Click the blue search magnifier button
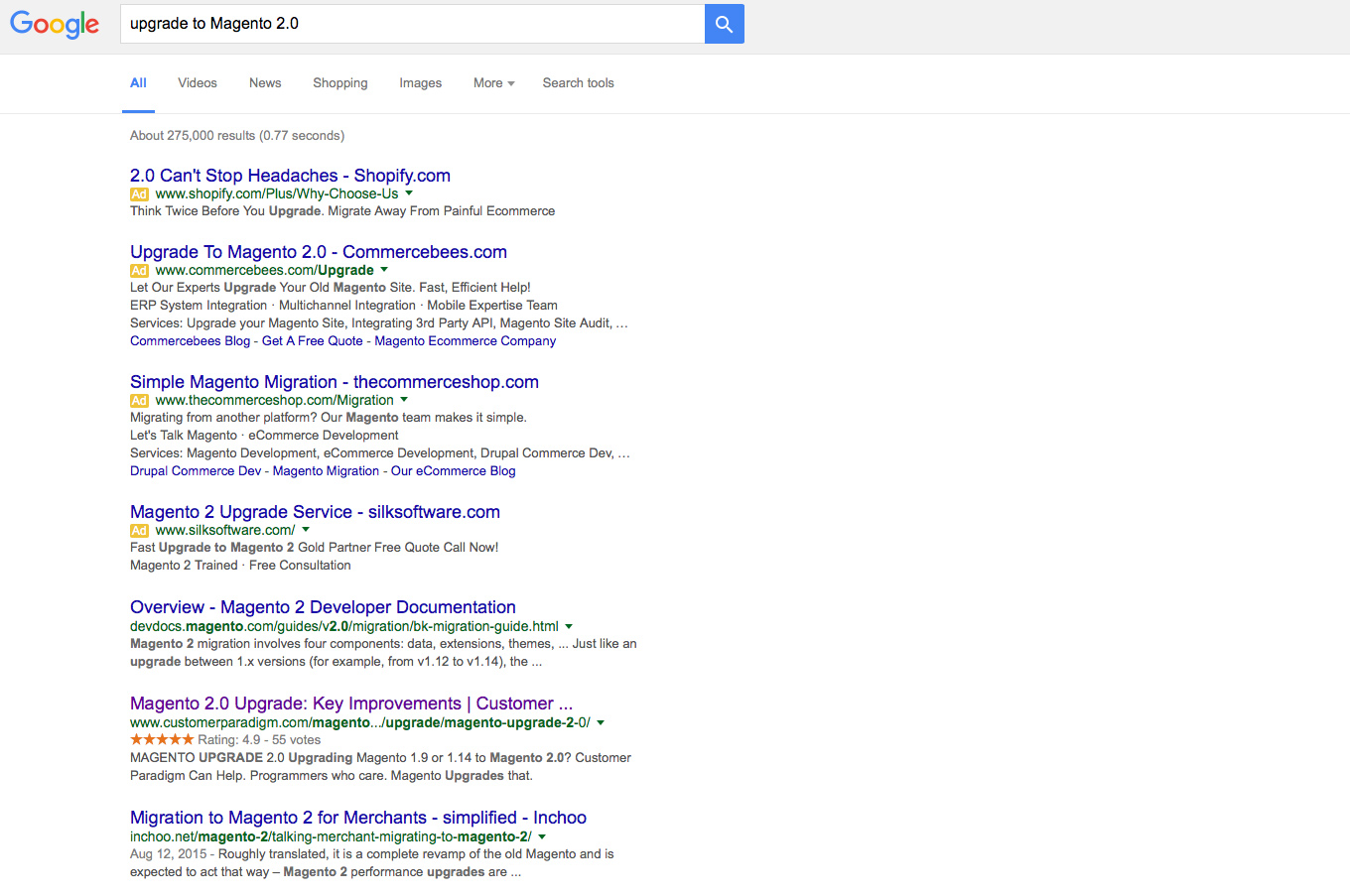Image resolution: width=1350 pixels, height=896 pixels. 725,24
